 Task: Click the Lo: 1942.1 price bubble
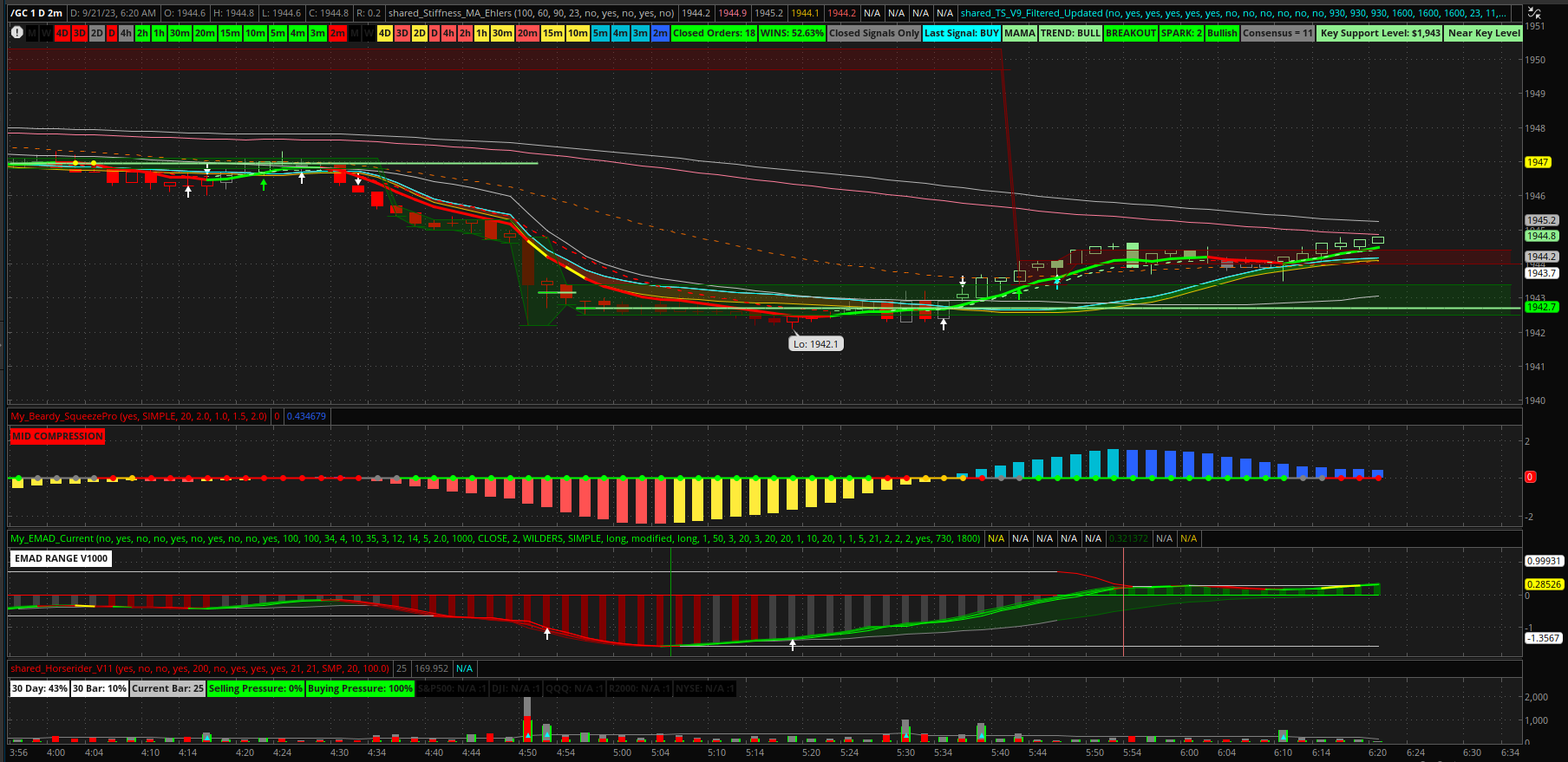tap(815, 344)
